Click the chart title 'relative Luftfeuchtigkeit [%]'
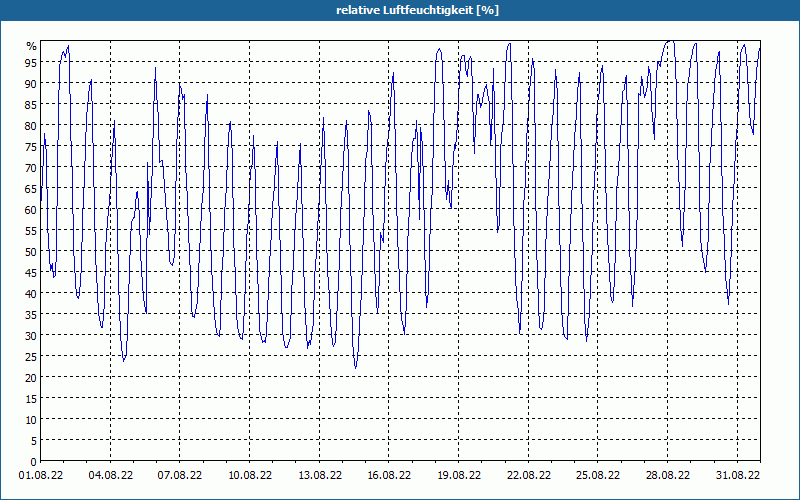800x500 pixels. [417, 10]
